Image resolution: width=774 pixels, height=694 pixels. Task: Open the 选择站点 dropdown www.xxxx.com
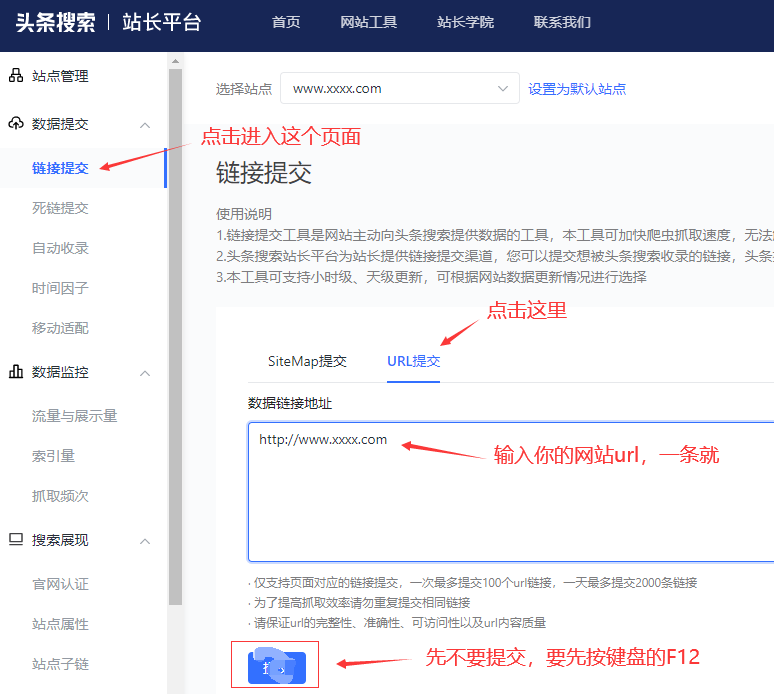[x=400, y=88]
